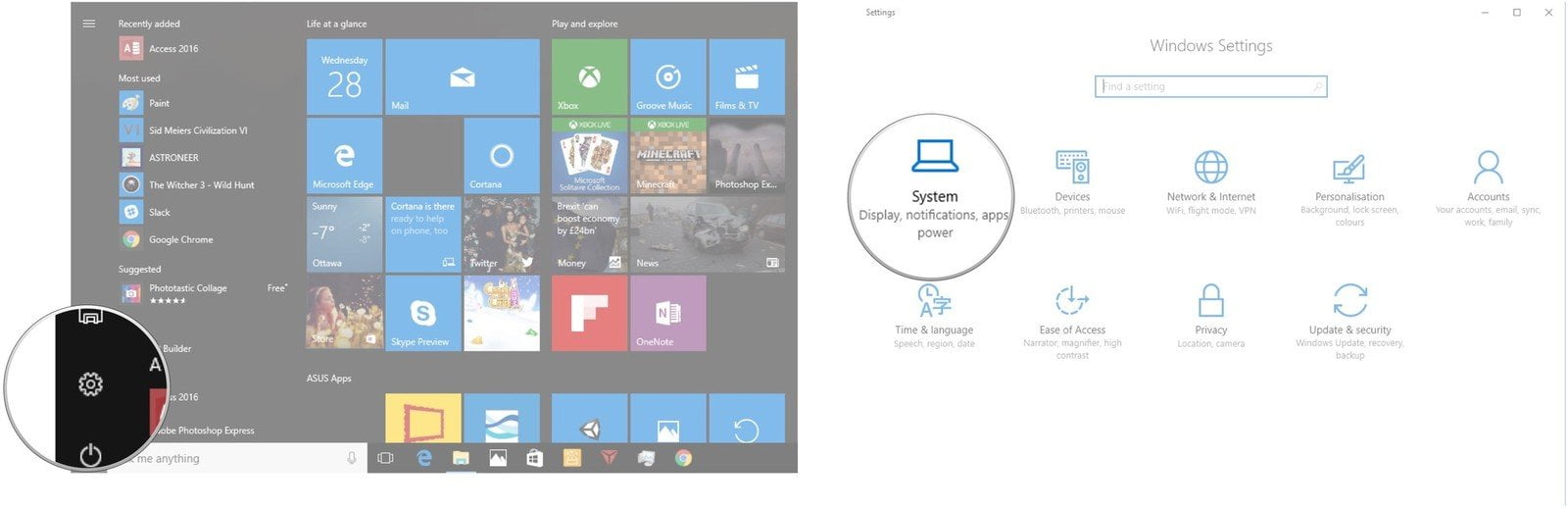1568x508 pixels.
Task: Launch Google Chrome from Start list
Action: 167,239
